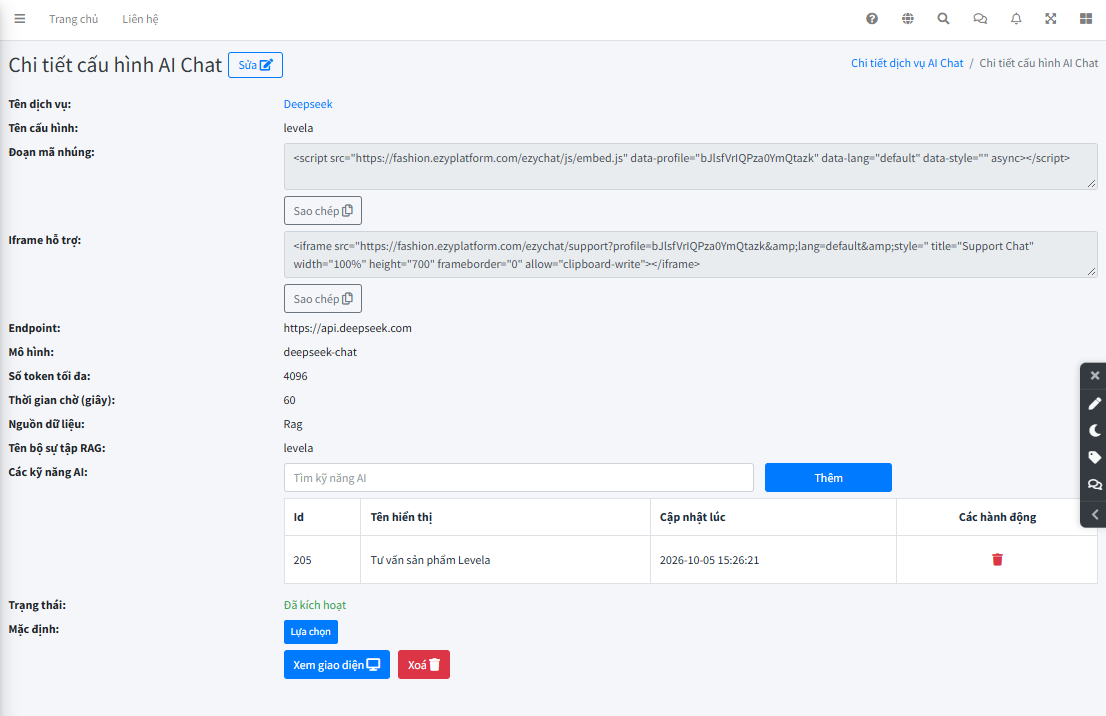Open the search magnifier icon
The height and width of the screenshot is (716, 1106).
[x=943, y=19]
